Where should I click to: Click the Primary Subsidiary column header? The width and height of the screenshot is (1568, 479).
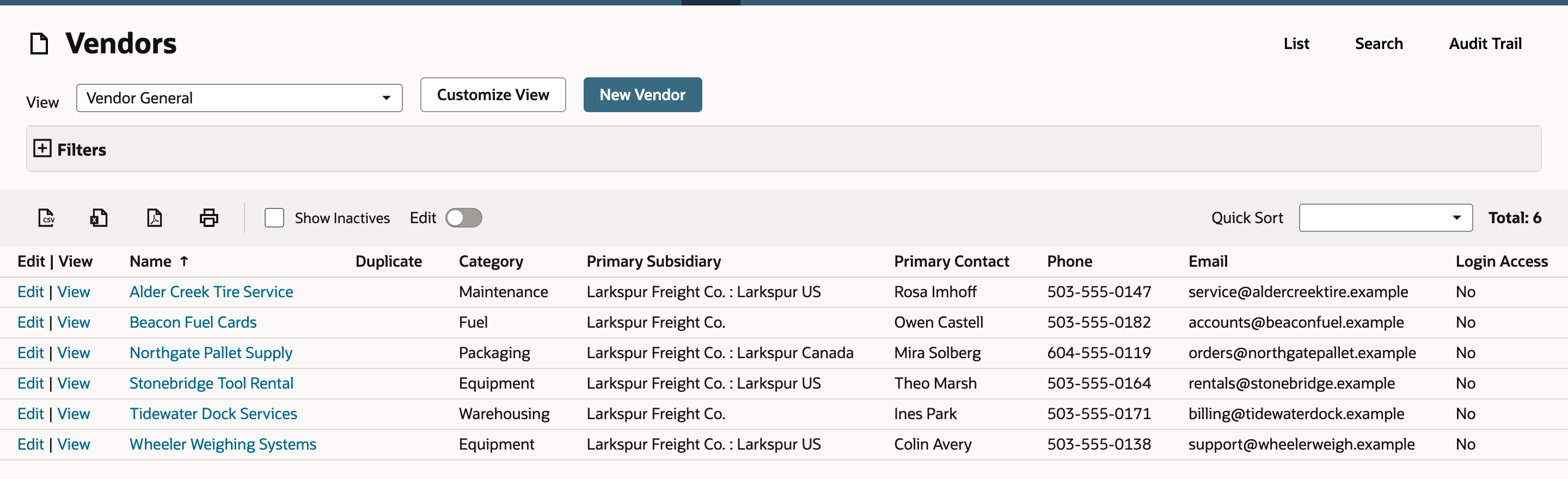pyautogui.click(x=654, y=262)
